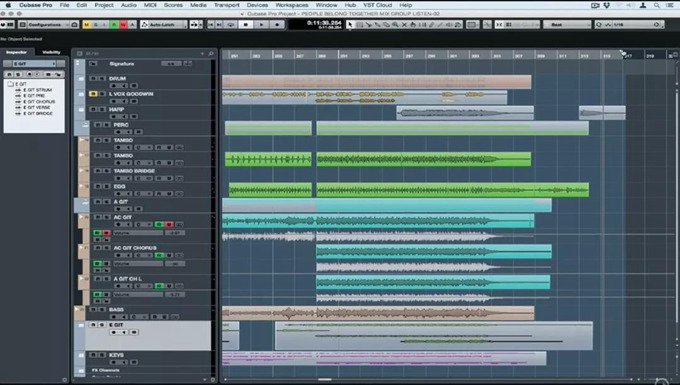Viewport: 680px width, 385px height.
Task: Open the VST Cloud menu
Action: point(378,5)
